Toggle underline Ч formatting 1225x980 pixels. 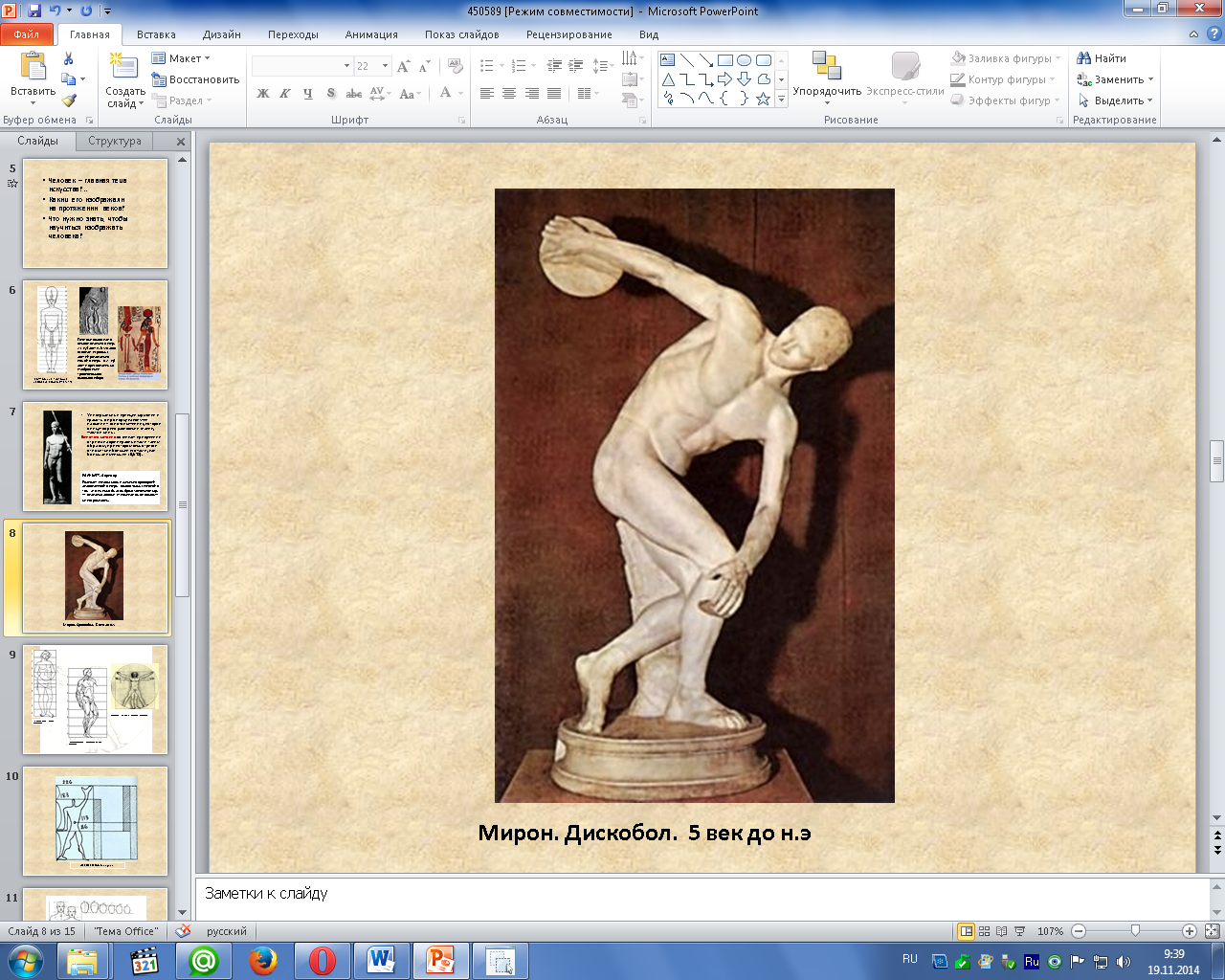tap(307, 93)
